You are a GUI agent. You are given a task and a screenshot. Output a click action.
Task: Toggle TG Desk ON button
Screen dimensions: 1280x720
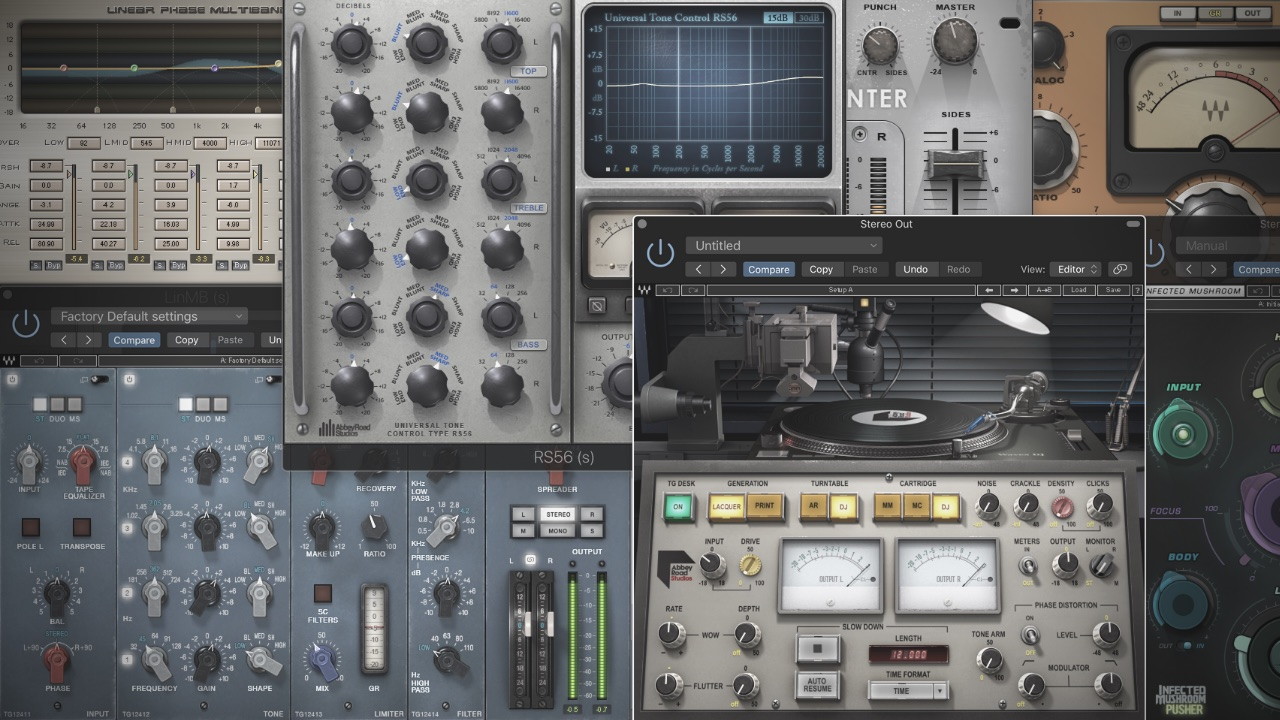tap(679, 507)
